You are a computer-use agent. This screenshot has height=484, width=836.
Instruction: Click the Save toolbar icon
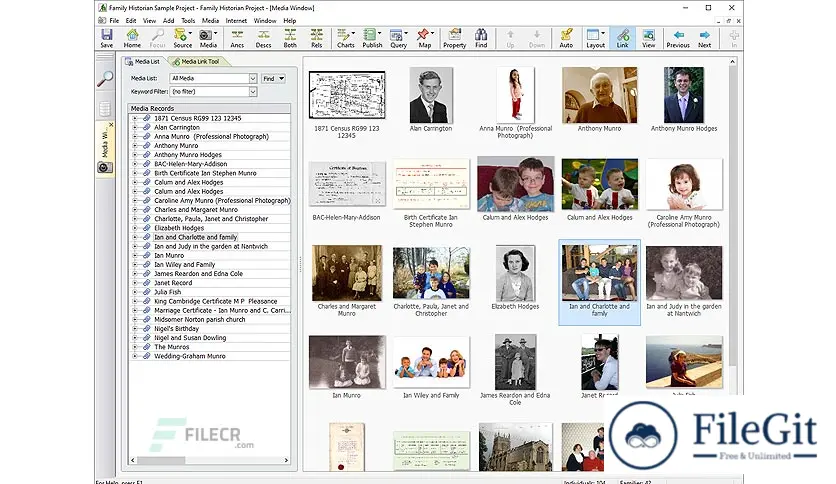(107, 38)
